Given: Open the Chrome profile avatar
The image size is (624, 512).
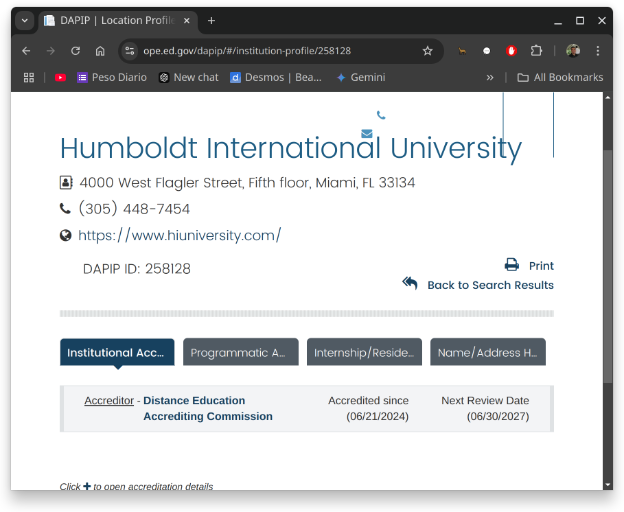Looking at the screenshot, I should pyautogui.click(x=573, y=51).
